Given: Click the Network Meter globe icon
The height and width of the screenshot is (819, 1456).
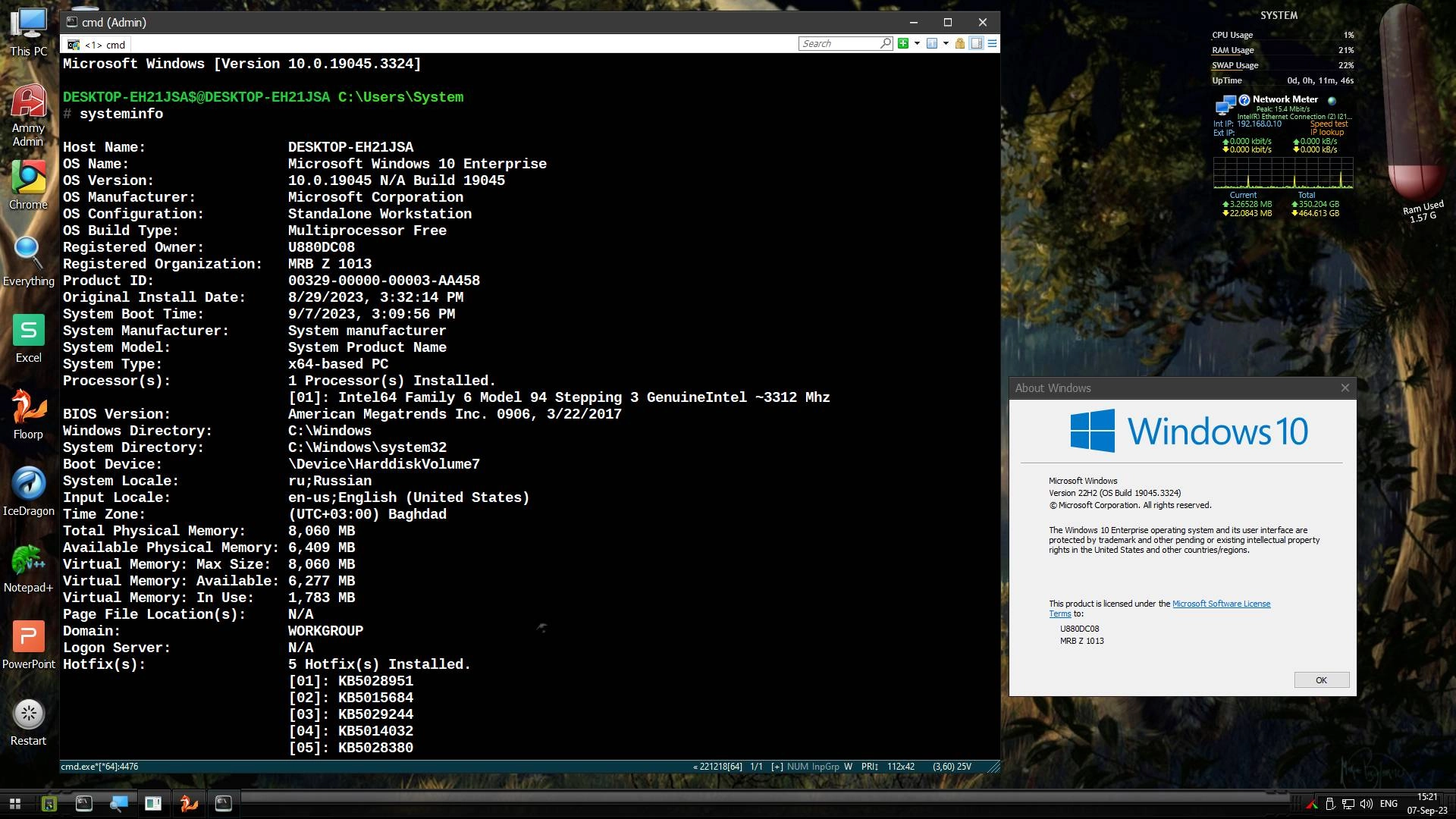Looking at the screenshot, I should coord(1332,100).
